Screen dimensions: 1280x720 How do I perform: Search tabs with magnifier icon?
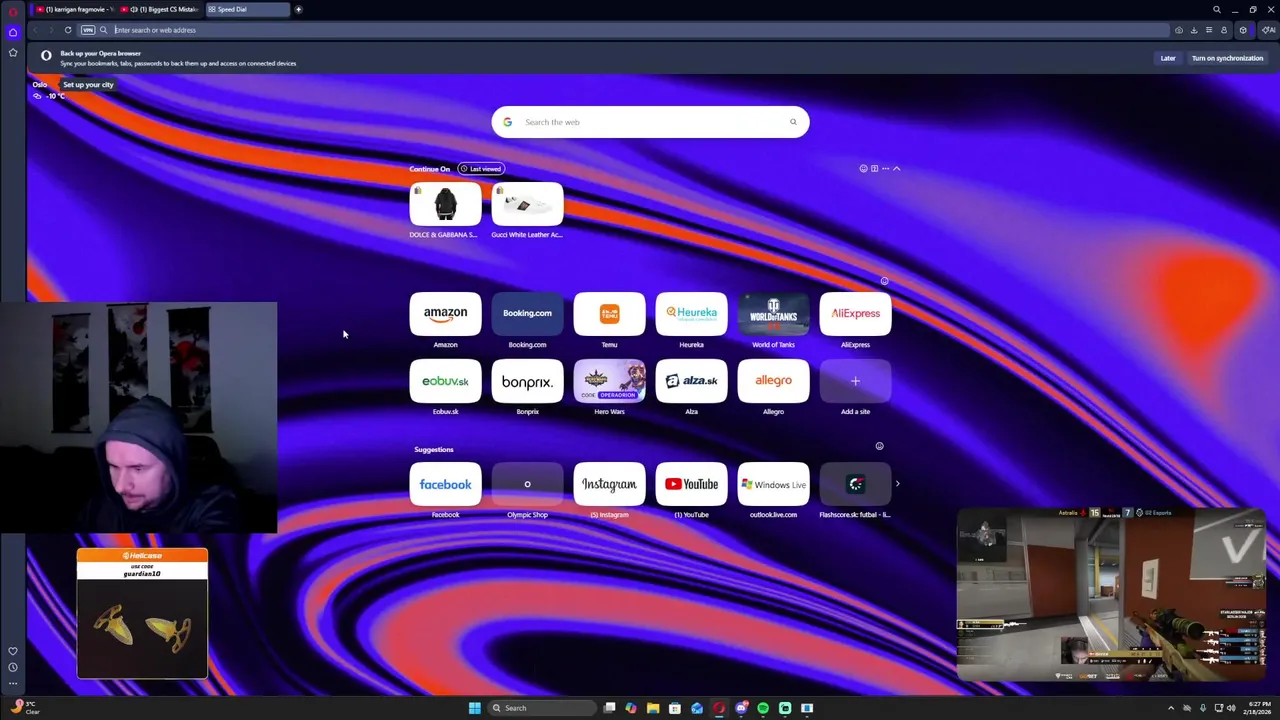point(1217,10)
